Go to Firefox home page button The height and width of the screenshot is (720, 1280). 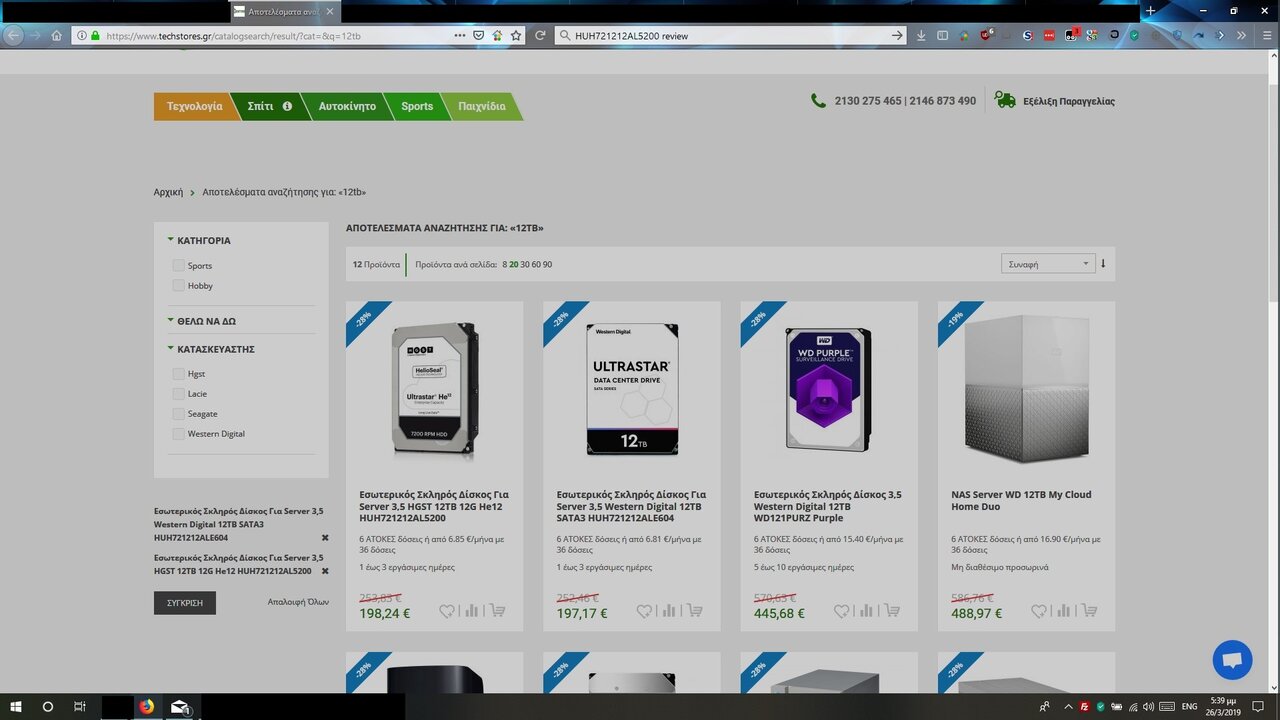click(x=57, y=35)
